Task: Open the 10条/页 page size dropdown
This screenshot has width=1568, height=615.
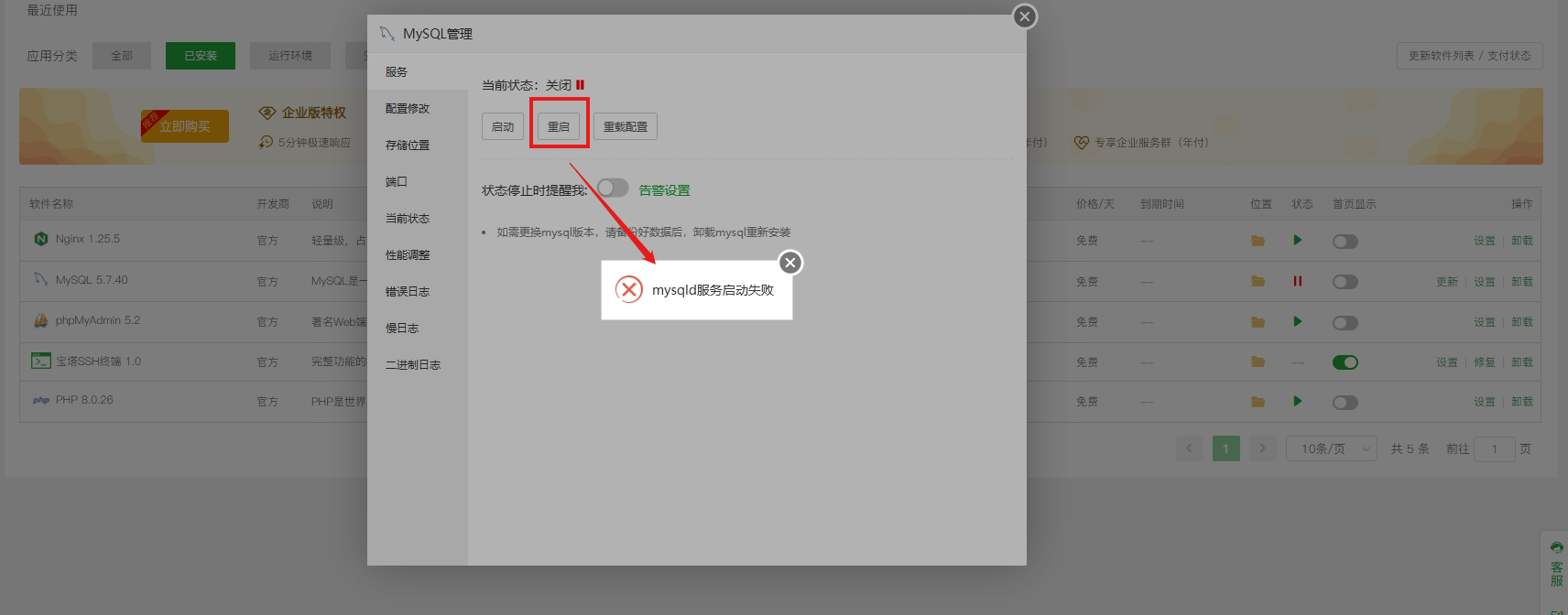Action: pos(1332,448)
